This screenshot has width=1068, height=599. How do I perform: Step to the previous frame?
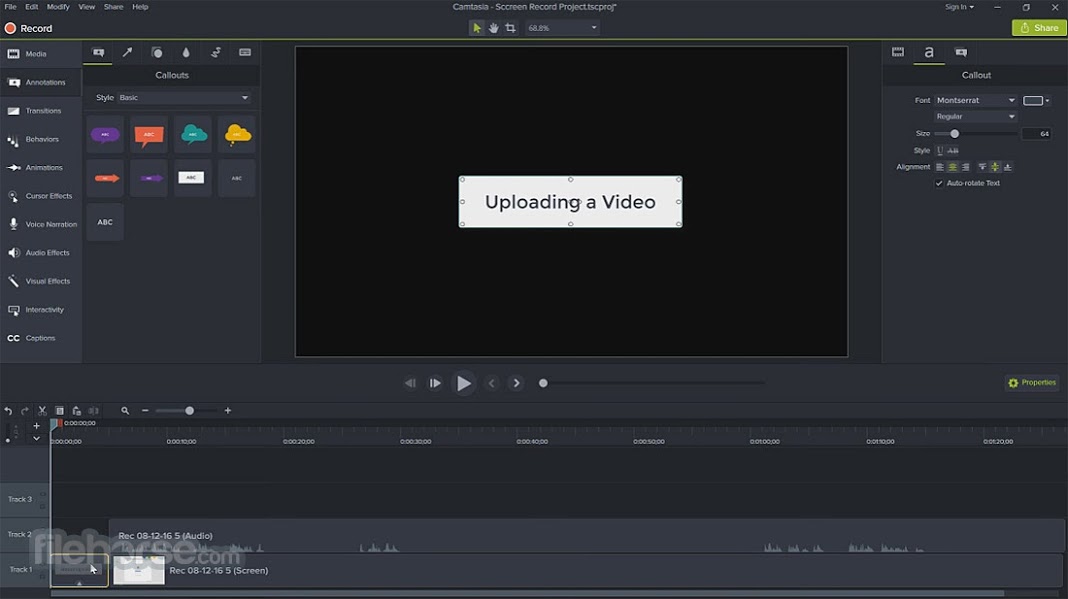(410, 384)
